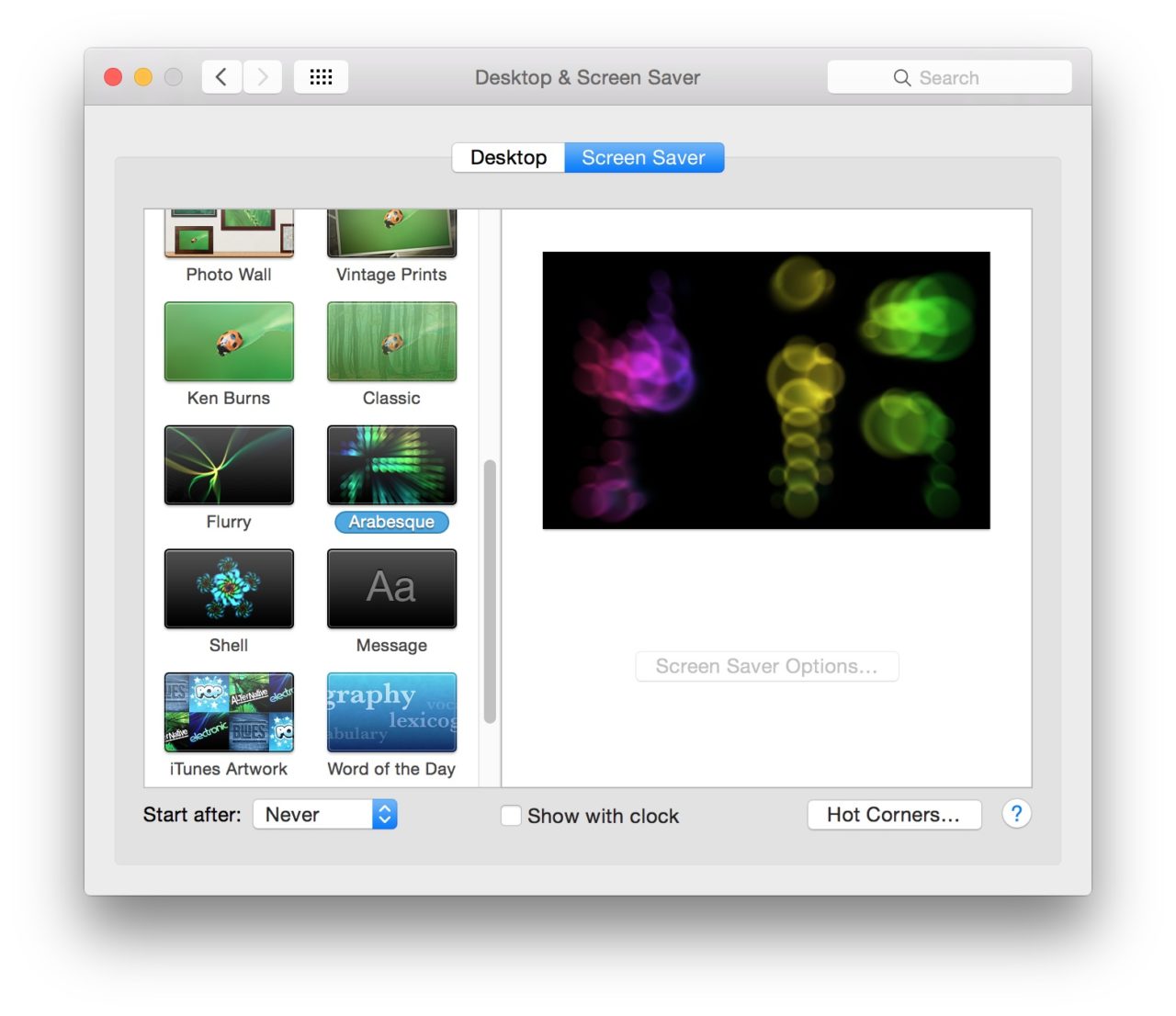Choose the Classic screen saver thumbnail
1176x1016 pixels.
391,342
